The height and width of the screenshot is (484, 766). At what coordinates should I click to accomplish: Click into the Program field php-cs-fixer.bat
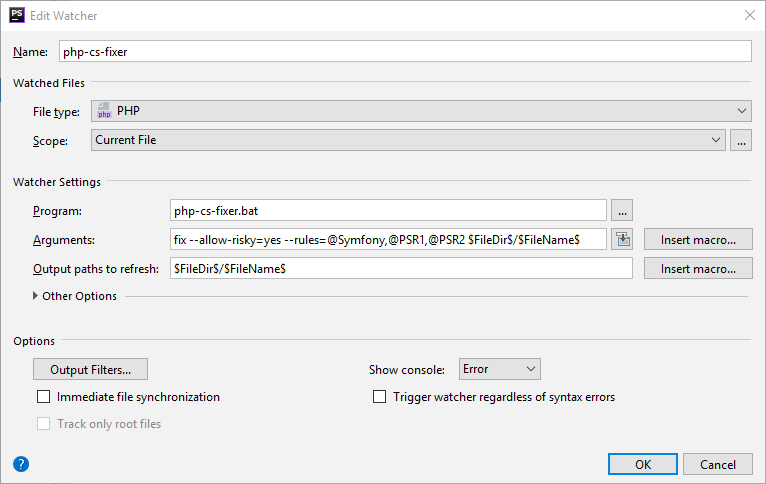point(388,210)
